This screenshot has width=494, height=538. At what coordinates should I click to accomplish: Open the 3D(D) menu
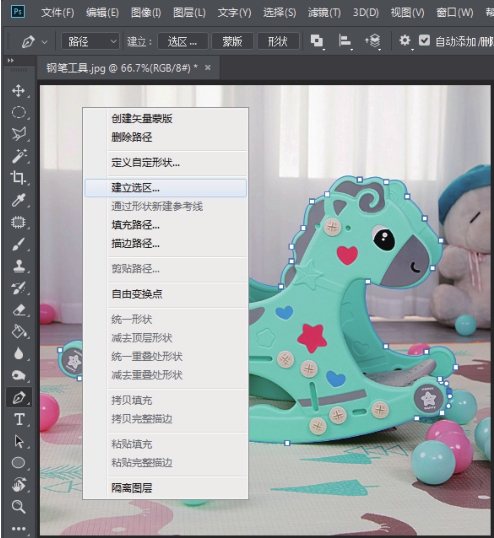pyautogui.click(x=366, y=13)
